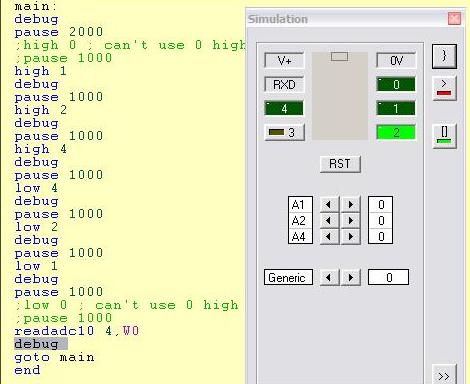The width and height of the screenshot is (470, 384).
Task: Select the A4 label
Action: [300, 236]
